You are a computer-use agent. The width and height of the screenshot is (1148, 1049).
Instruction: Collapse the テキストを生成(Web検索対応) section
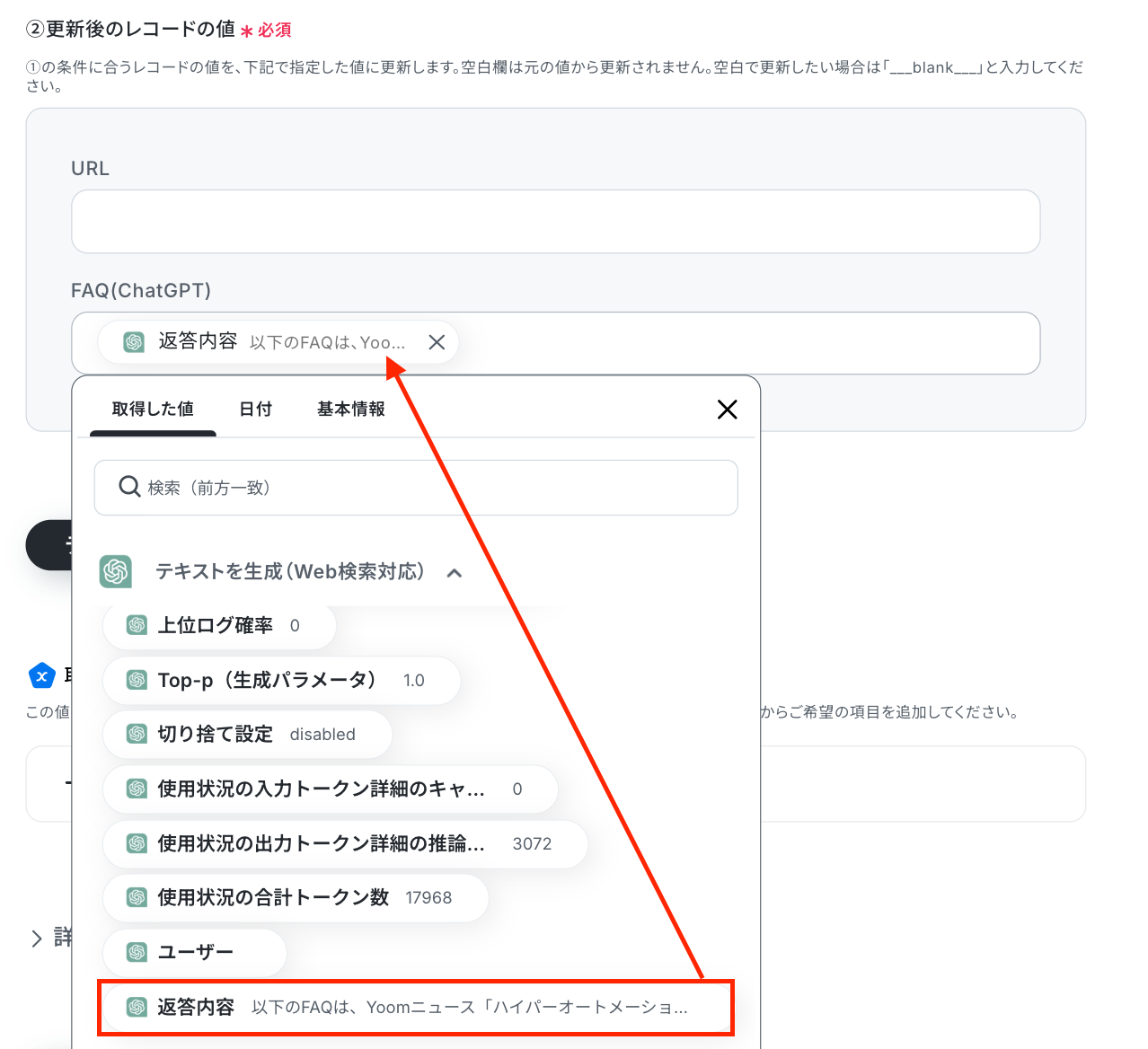coord(455,573)
